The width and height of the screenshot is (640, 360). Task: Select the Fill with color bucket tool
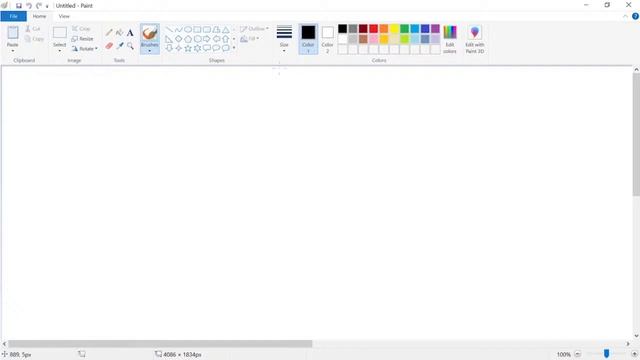(x=119, y=33)
